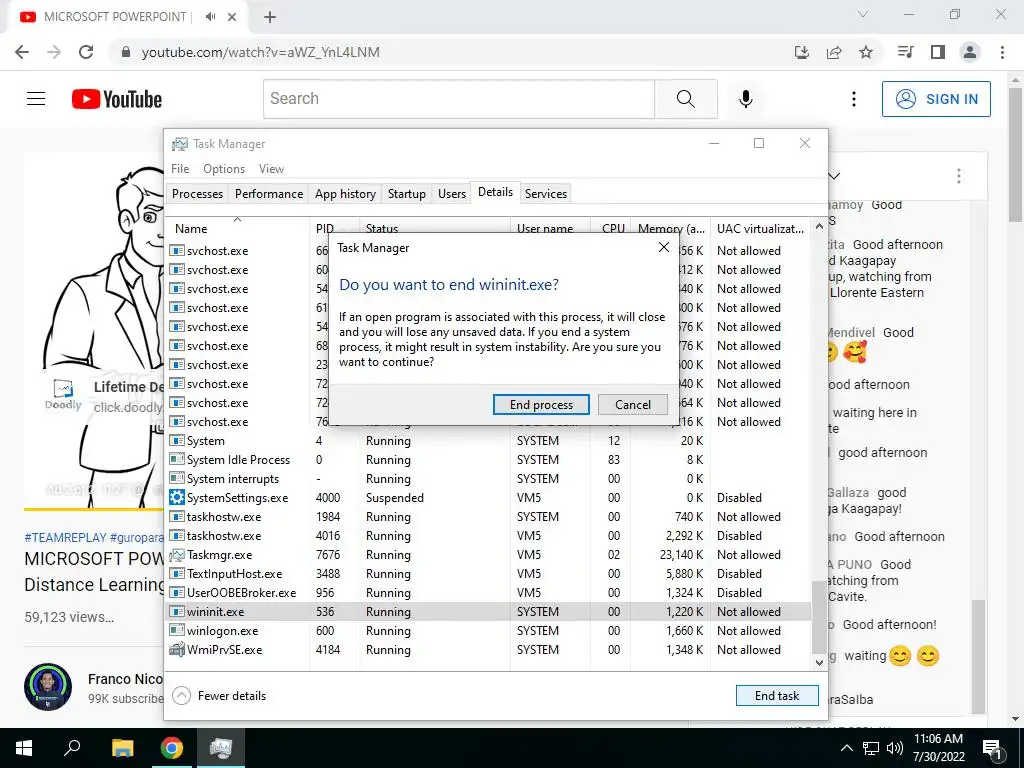Sort by the Name column header
Screen dimensions: 1024x768
click(238, 228)
